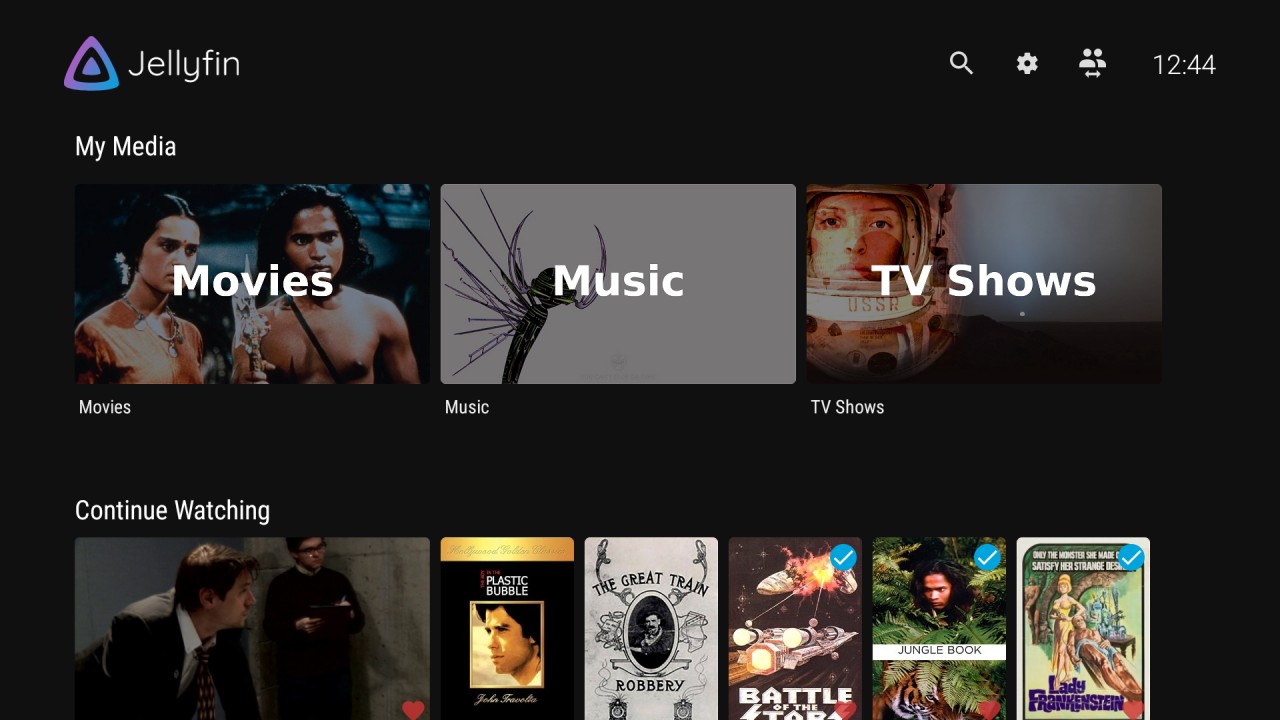The height and width of the screenshot is (720, 1280).
Task: Click the small "Music" caption under its card
Action: pyautogui.click(x=467, y=407)
